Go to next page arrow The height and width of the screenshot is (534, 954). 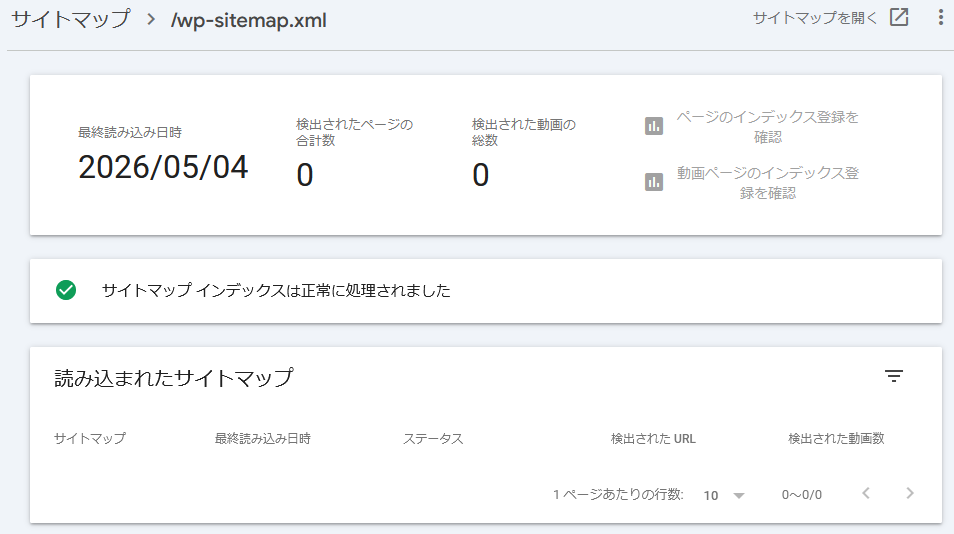pyautogui.click(x=910, y=493)
